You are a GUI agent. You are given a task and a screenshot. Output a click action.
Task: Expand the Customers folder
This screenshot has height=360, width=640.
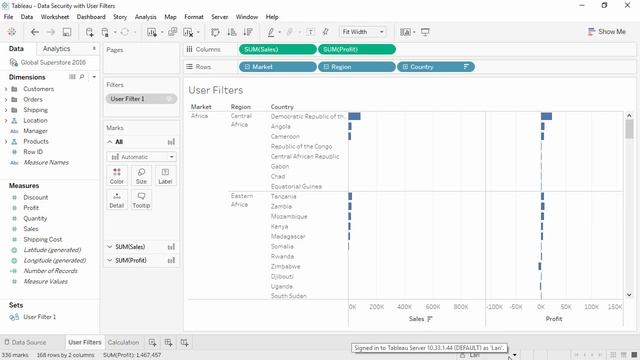6,89
